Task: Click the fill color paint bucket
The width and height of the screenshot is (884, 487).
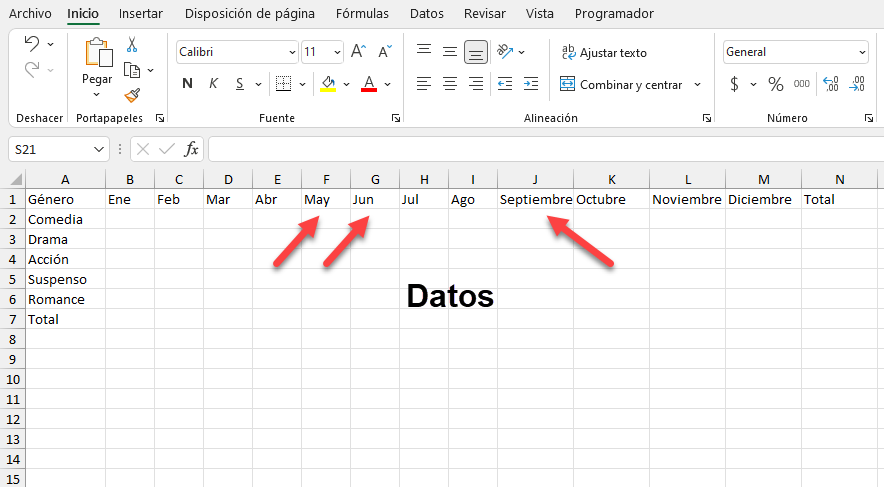Action: tap(328, 84)
